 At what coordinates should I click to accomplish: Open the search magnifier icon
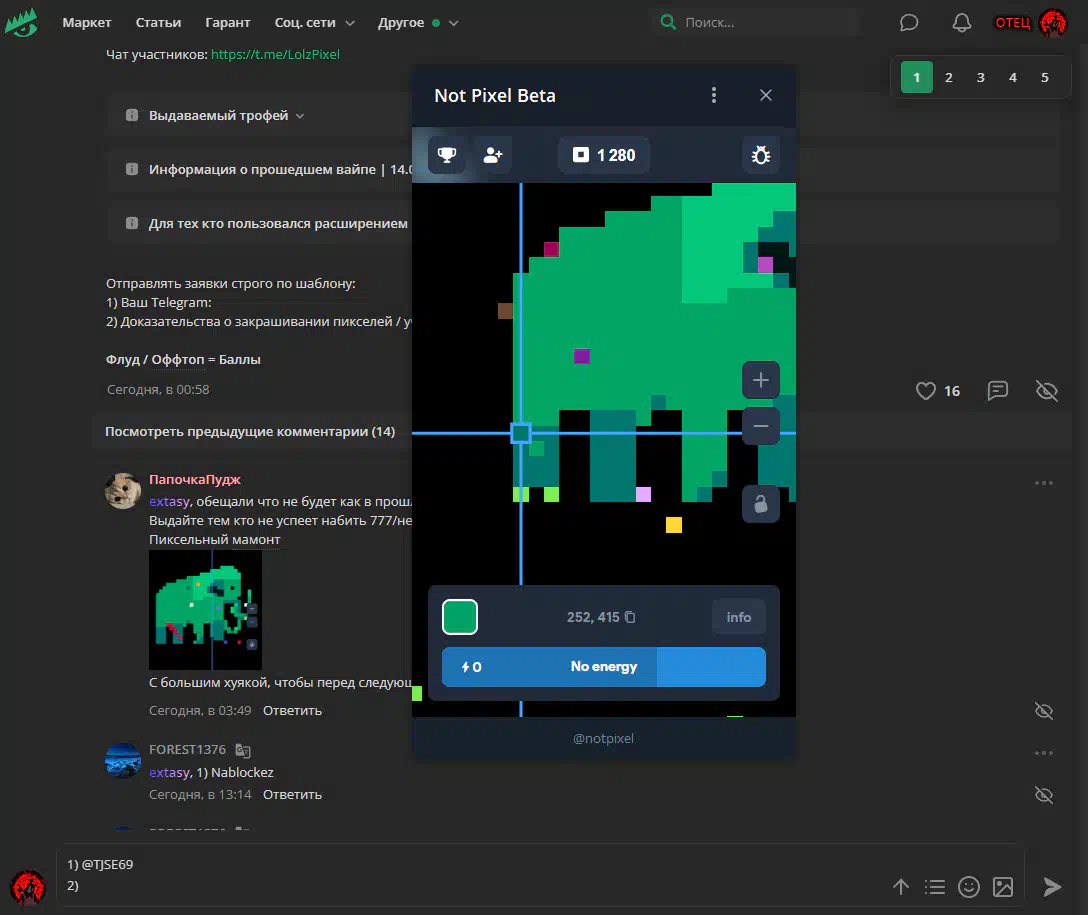(668, 22)
